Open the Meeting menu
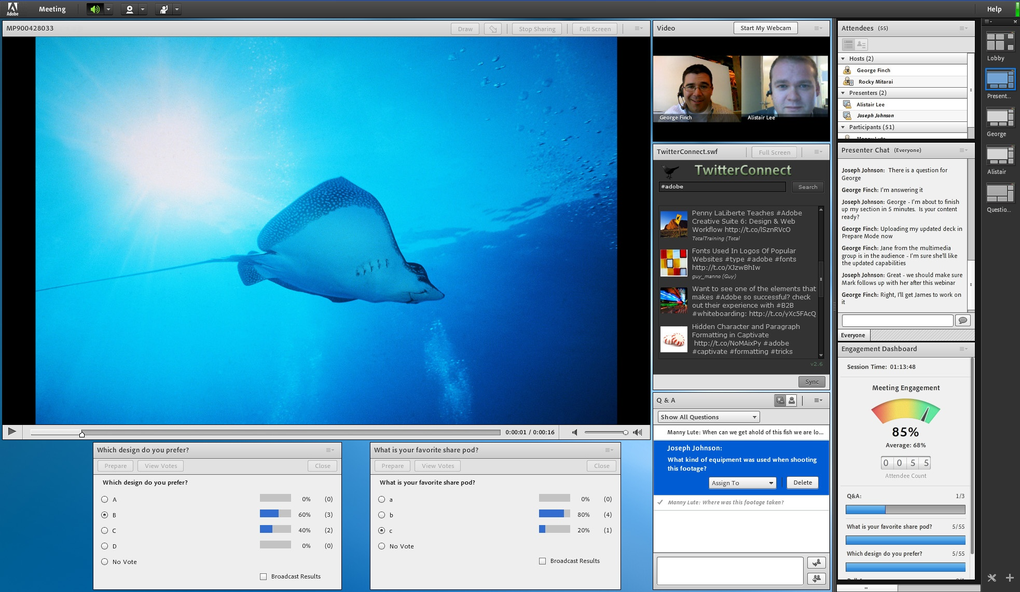The width and height of the screenshot is (1020, 592). coord(52,9)
